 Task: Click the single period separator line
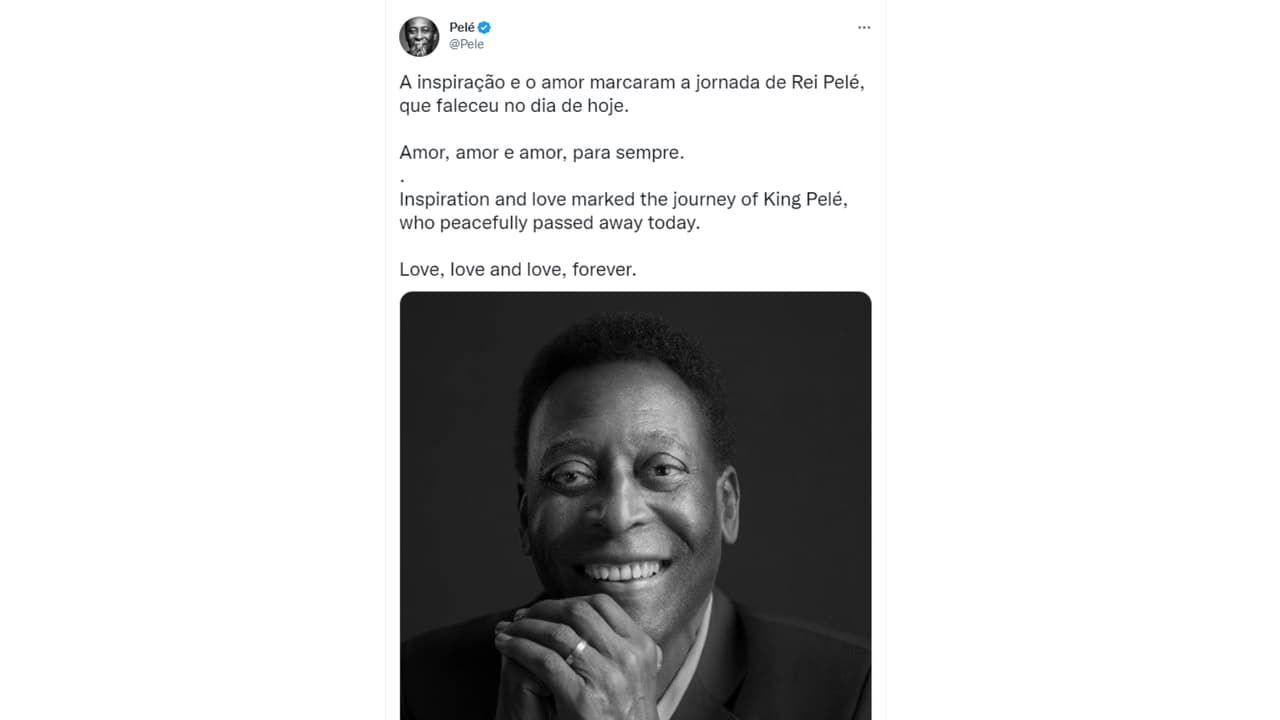point(402,178)
